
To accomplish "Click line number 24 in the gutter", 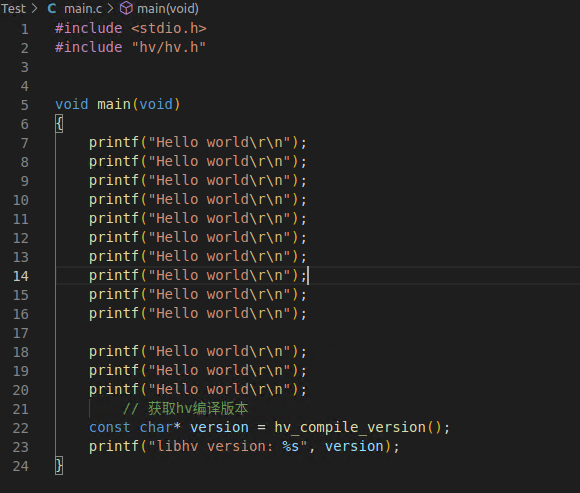I will coord(21,466).
